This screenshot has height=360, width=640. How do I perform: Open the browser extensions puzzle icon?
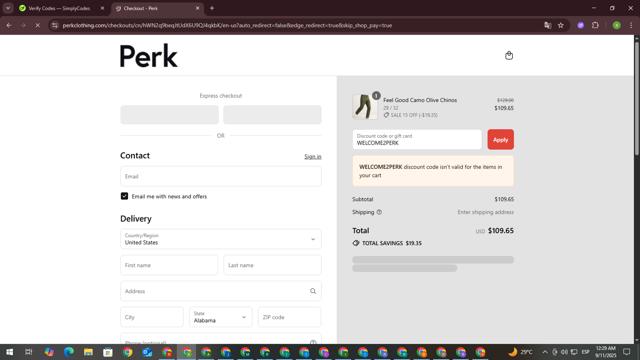[x=595, y=25]
